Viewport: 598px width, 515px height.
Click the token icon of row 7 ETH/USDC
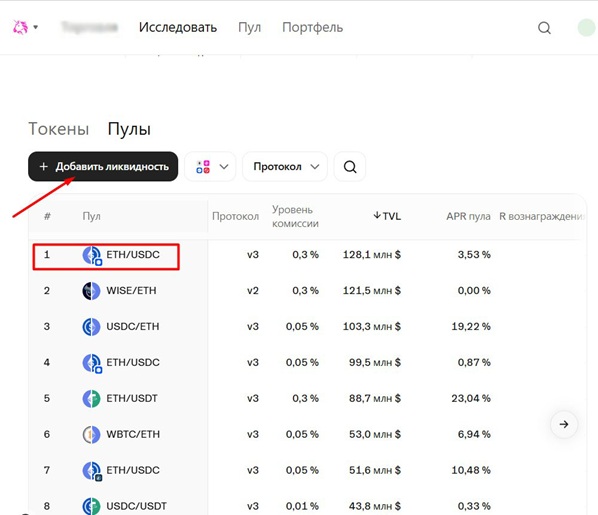click(92, 471)
